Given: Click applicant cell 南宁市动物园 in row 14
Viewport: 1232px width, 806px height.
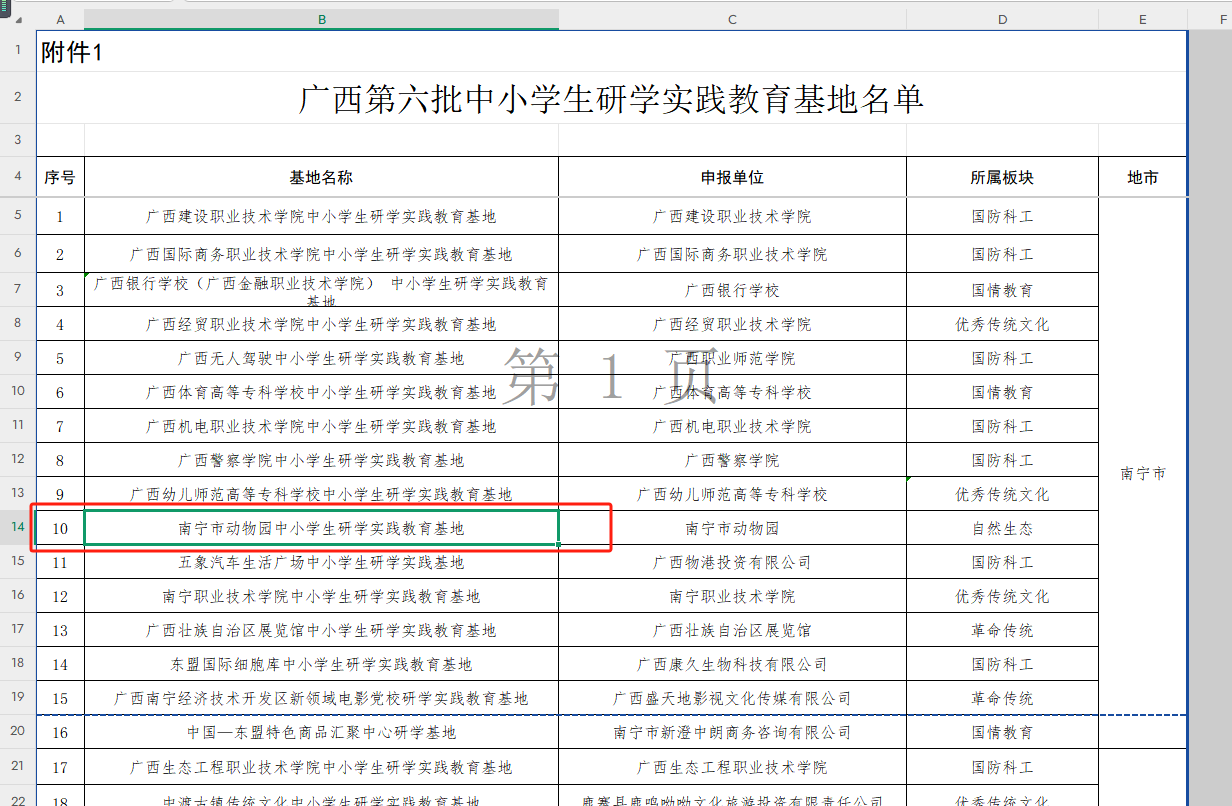Looking at the screenshot, I should pyautogui.click(x=732, y=528).
